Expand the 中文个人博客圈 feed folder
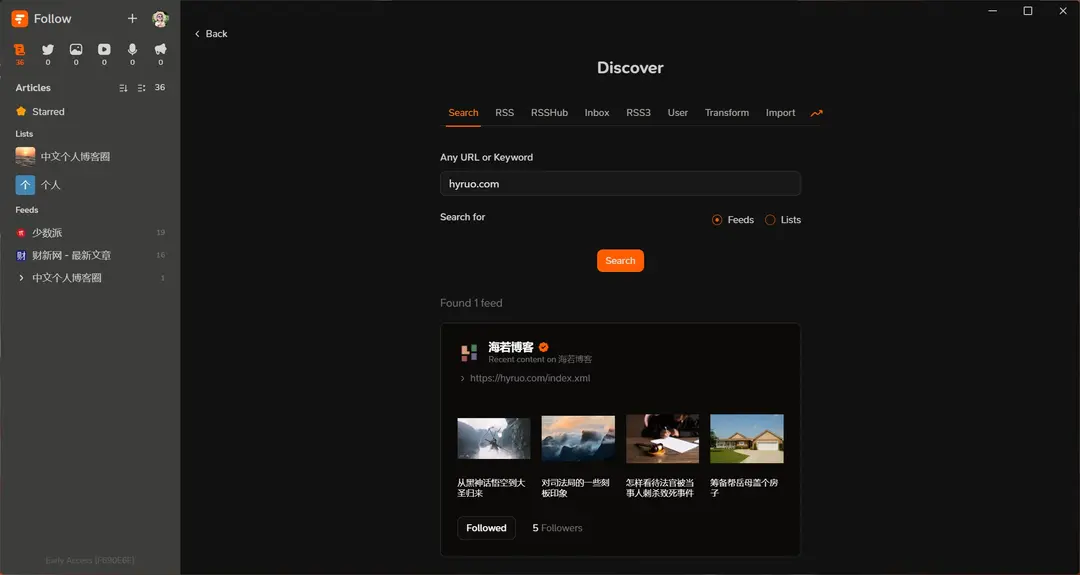Viewport: 1080px width, 575px height. (22, 278)
